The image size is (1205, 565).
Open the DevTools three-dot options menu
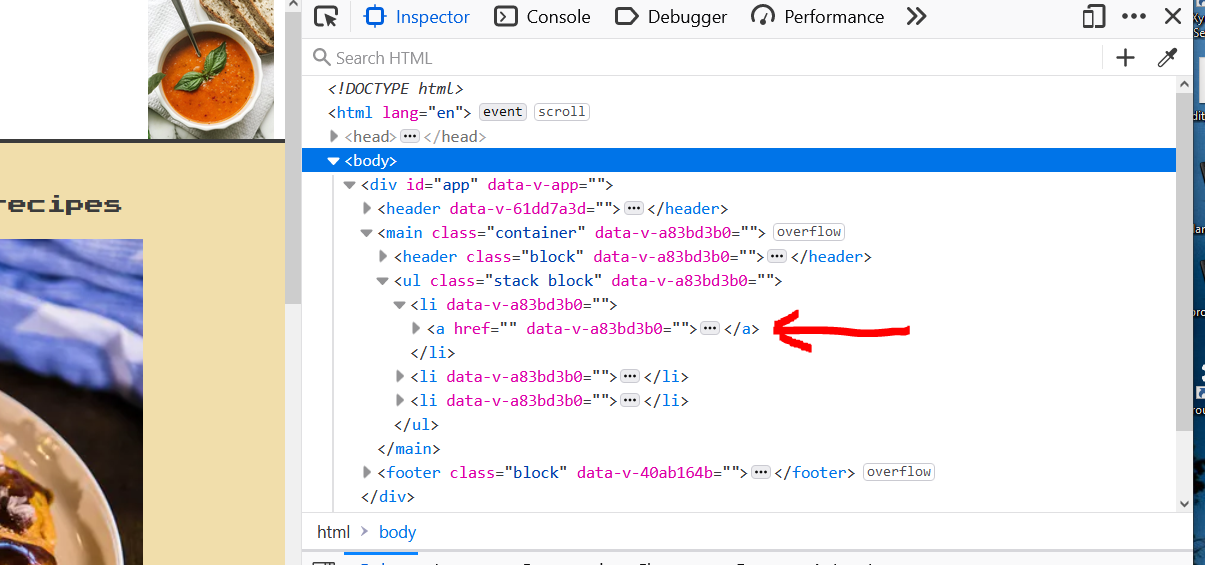(1134, 17)
